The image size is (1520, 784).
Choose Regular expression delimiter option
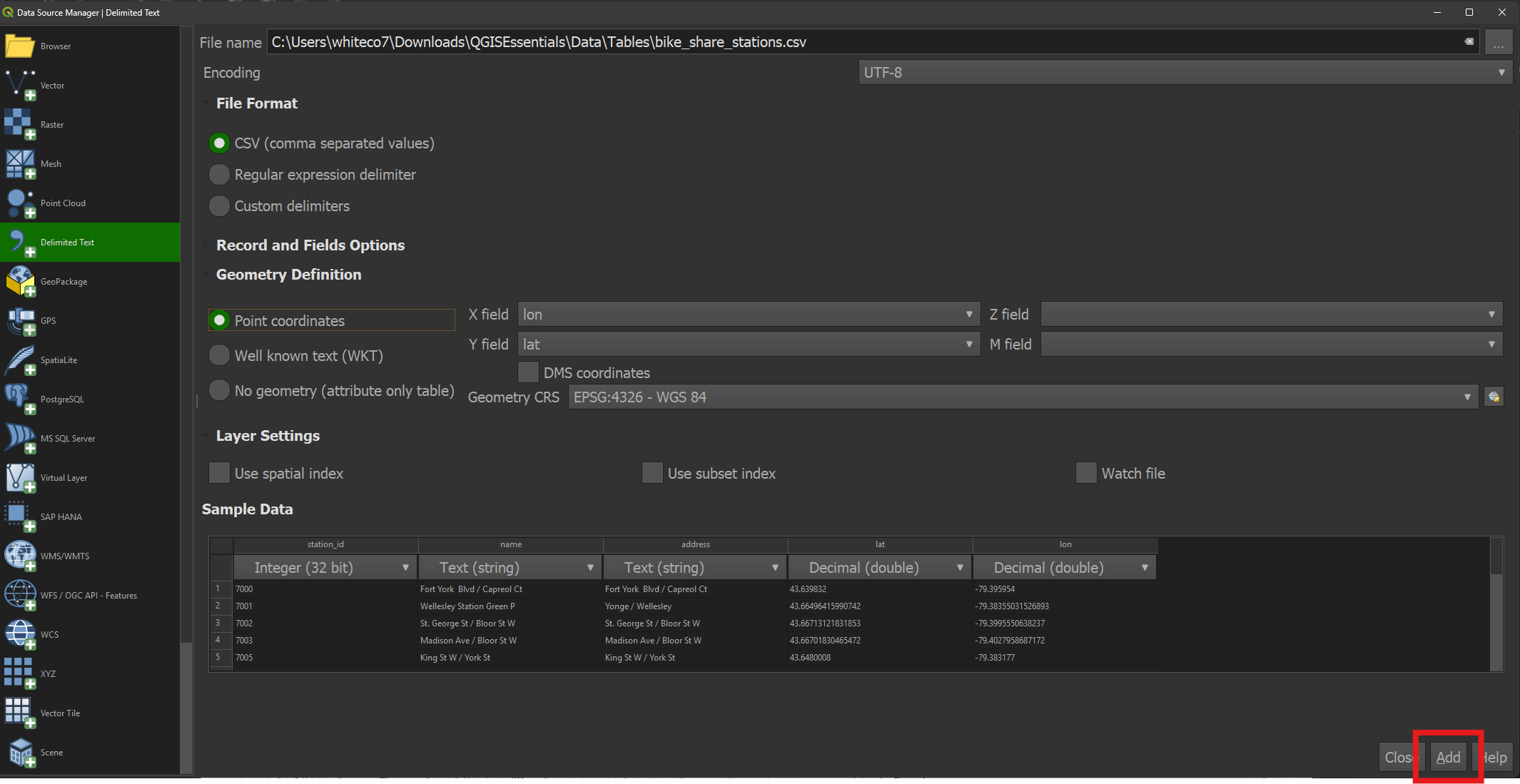[x=313, y=175]
